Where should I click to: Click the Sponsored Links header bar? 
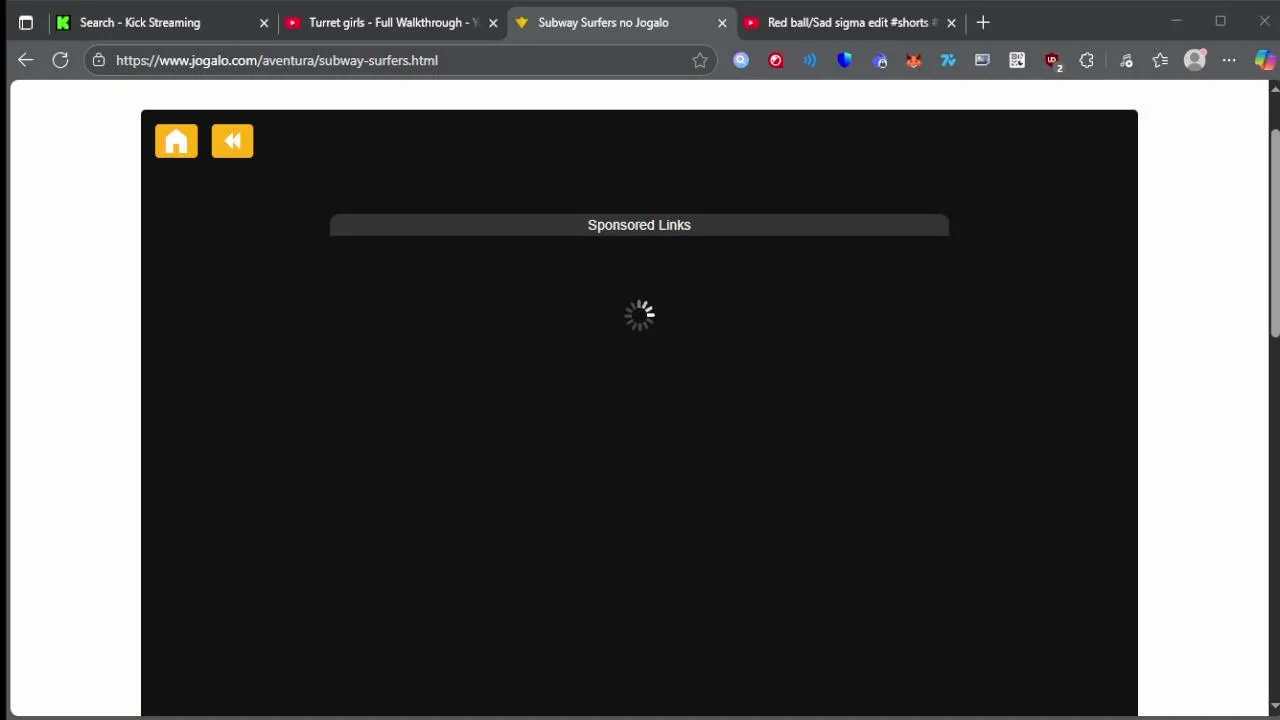tap(639, 225)
